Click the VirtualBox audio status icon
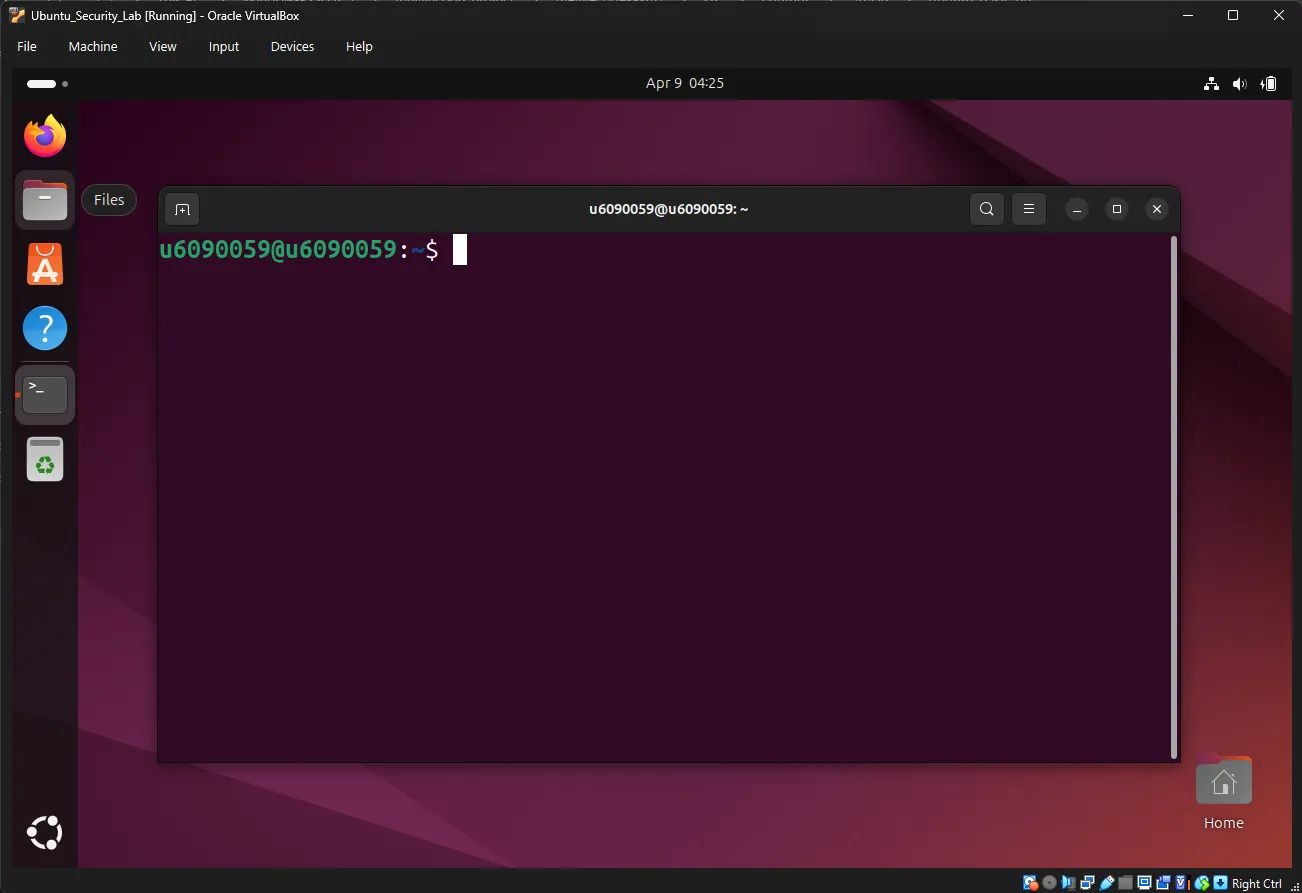Screen dimensions: 1302x893 (x=1069, y=882)
